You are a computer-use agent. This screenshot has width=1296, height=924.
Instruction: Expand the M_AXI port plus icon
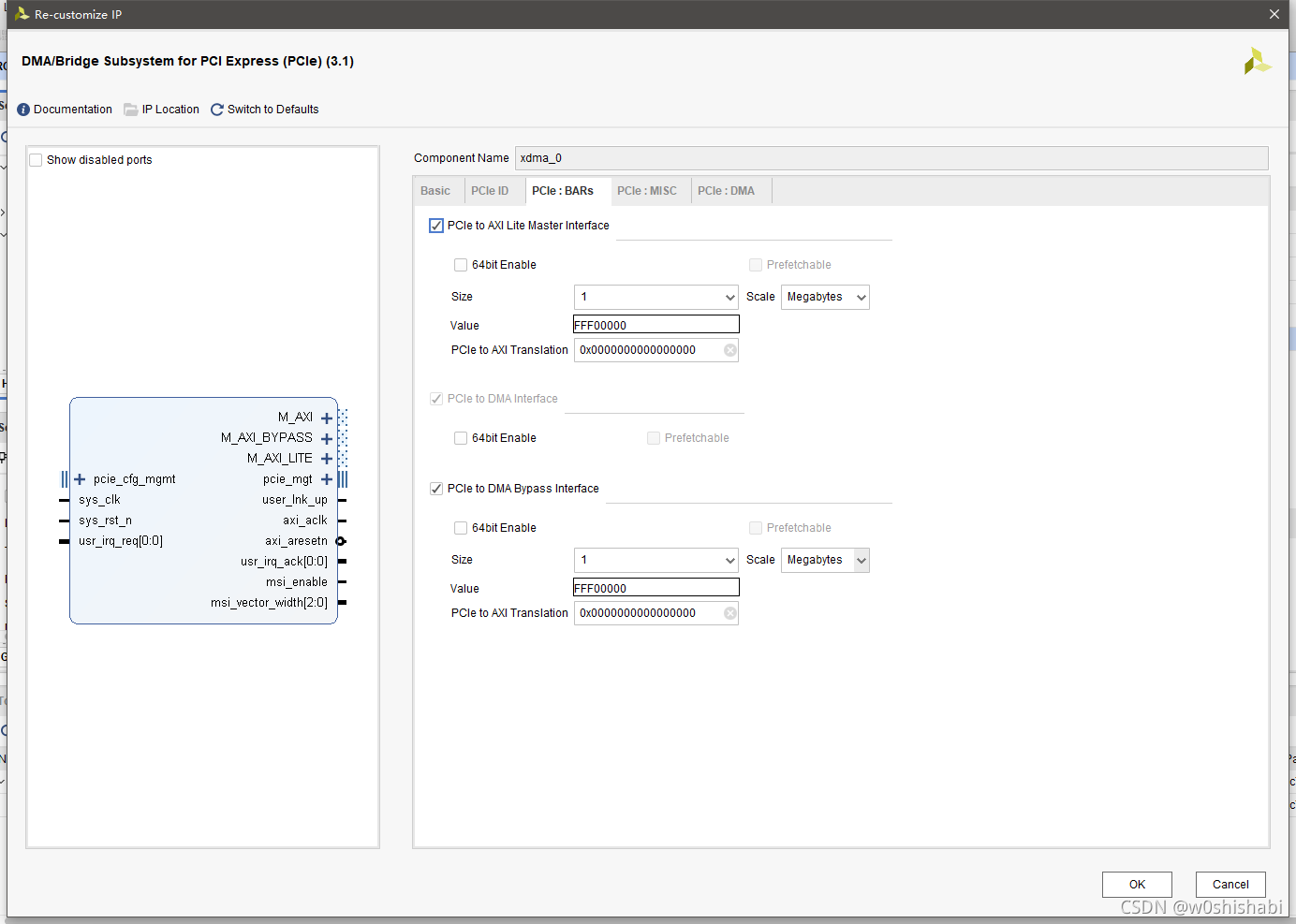pos(327,418)
